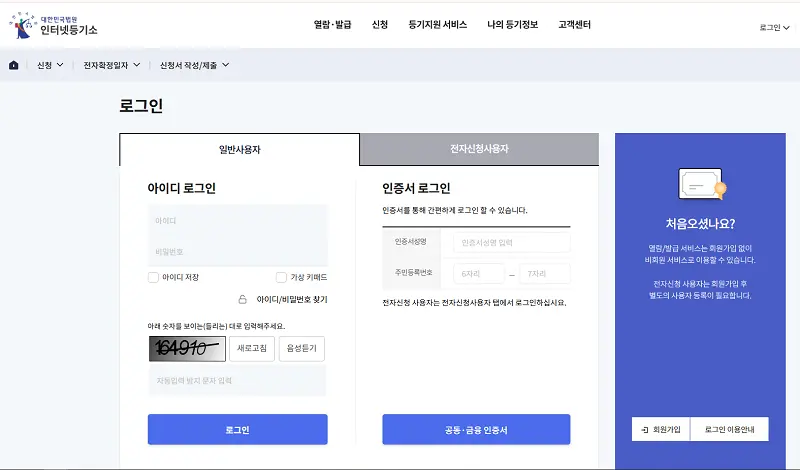Expand the 신청 breadcrumb dropdown

pos(50,65)
